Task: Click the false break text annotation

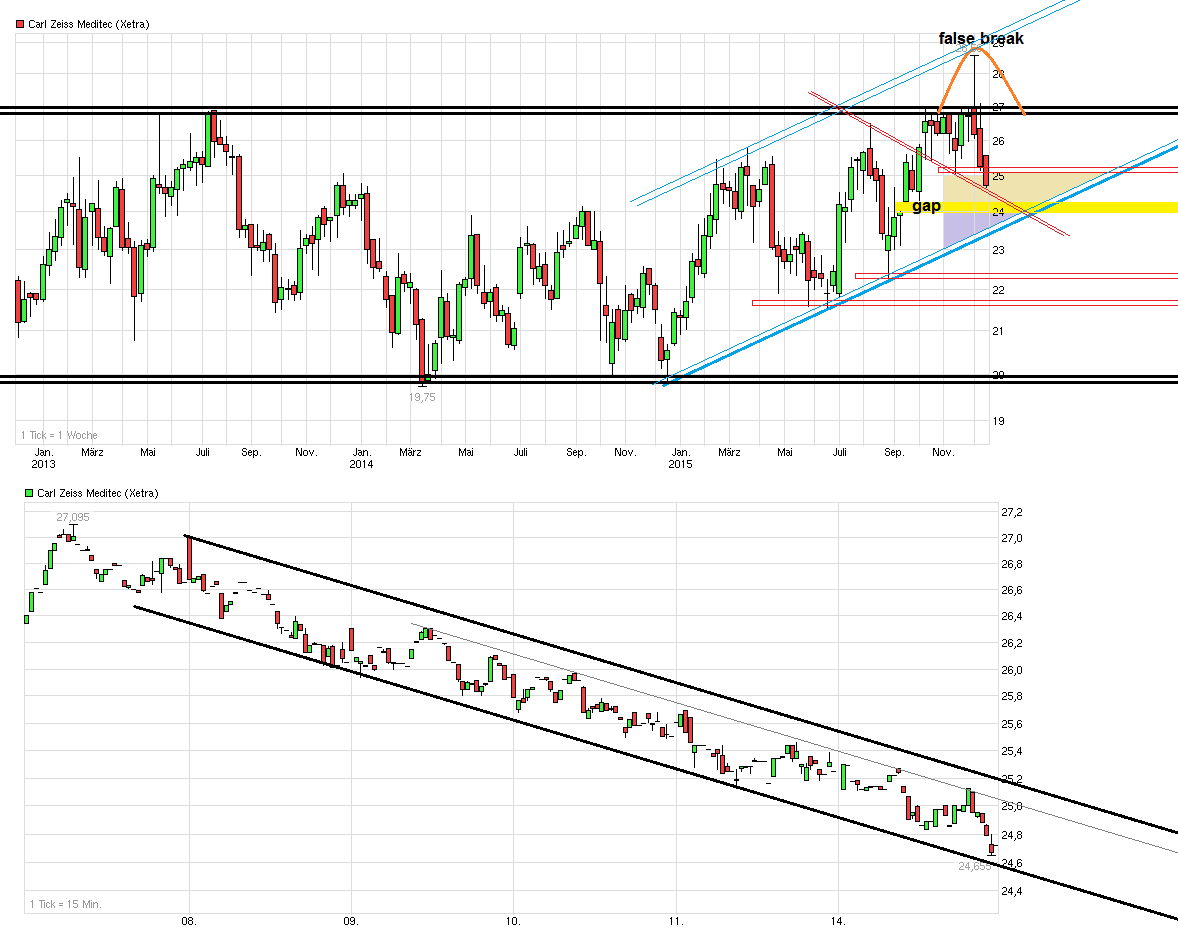Action: tap(981, 38)
